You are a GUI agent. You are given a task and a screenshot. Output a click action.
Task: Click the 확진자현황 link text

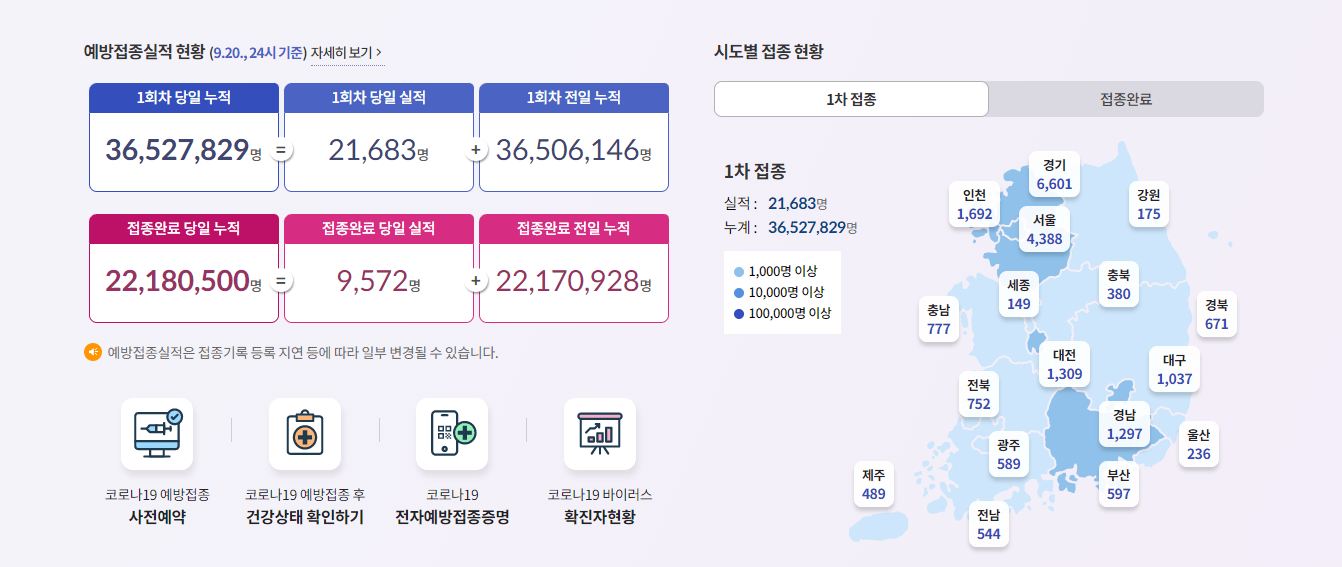[599, 517]
